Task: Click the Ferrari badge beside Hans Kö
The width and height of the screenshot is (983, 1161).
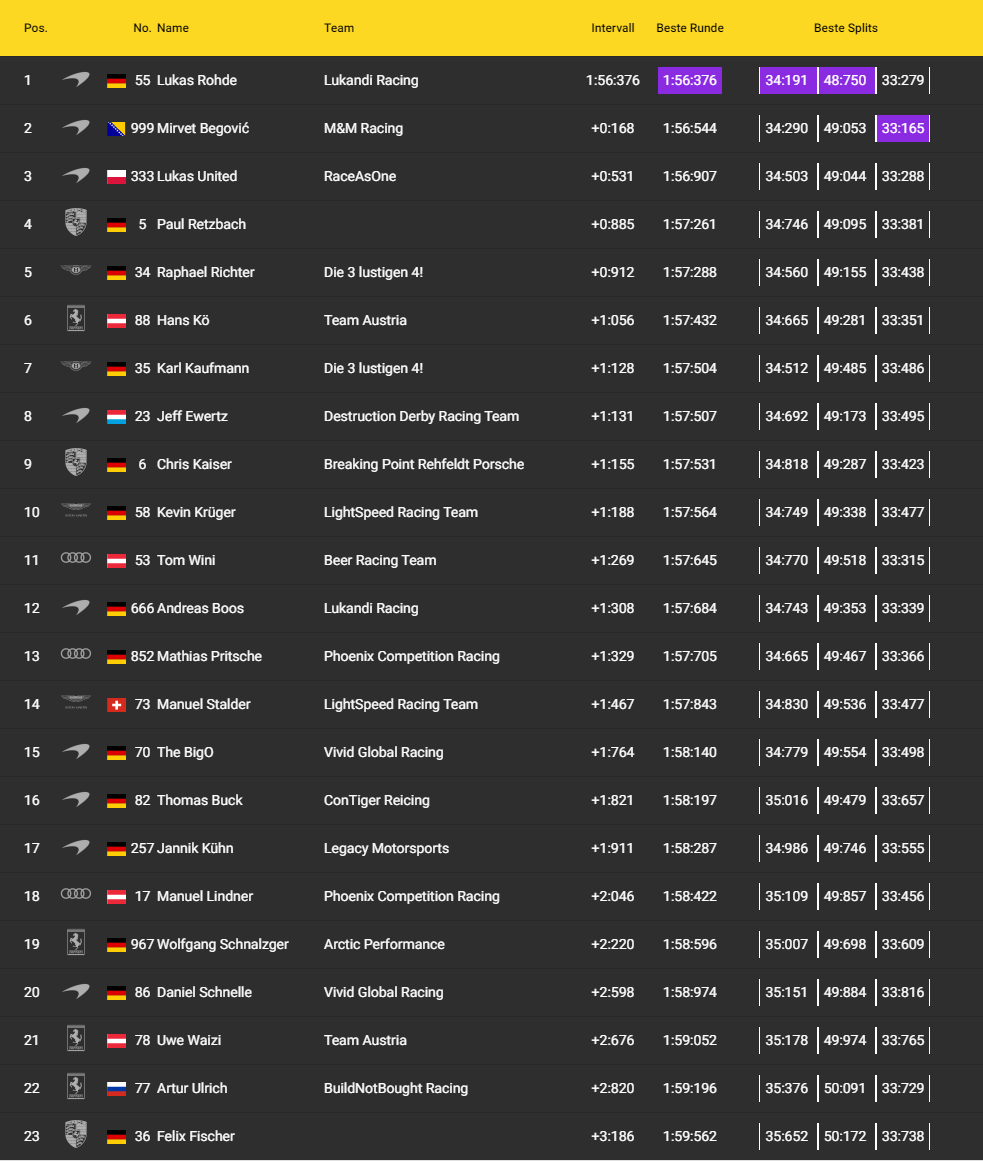Action: coord(76,320)
